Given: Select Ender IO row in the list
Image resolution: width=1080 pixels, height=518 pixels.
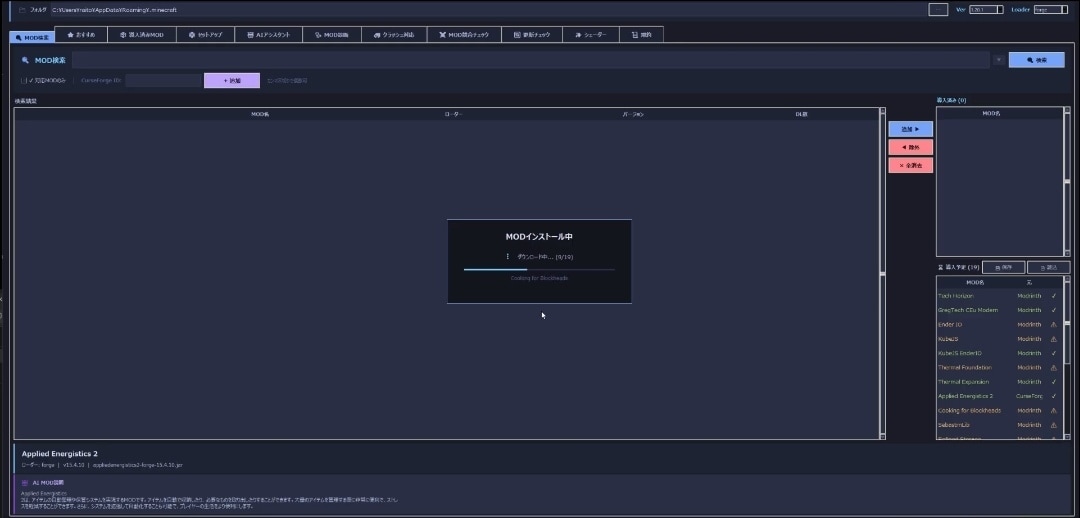Looking at the screenshot, I should 999,324.
